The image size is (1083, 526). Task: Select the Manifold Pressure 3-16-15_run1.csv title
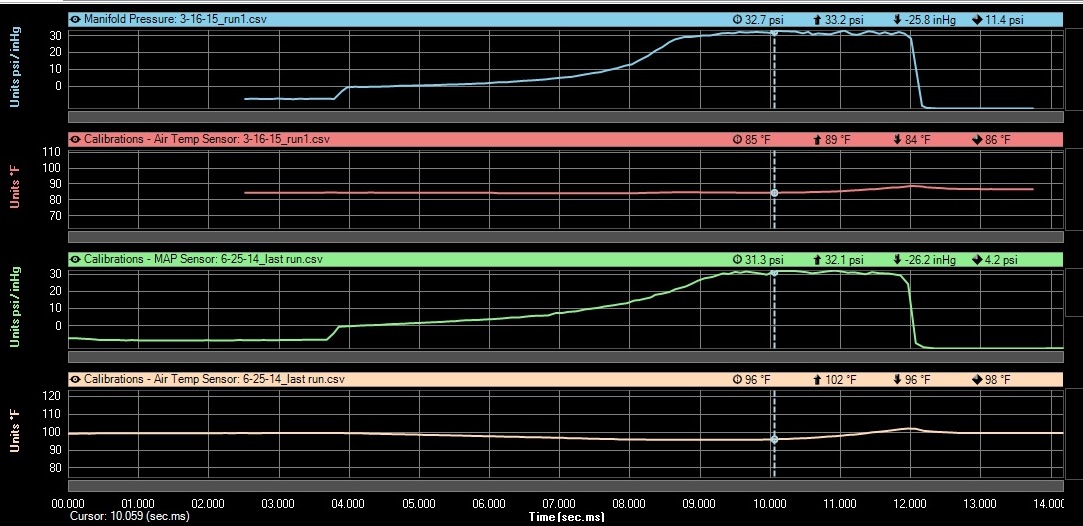200,19
